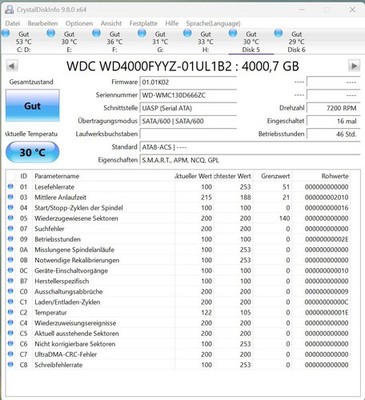Click the 30 °C temperature button
Viewport: 365px width, 400px height.
point(32,152)
